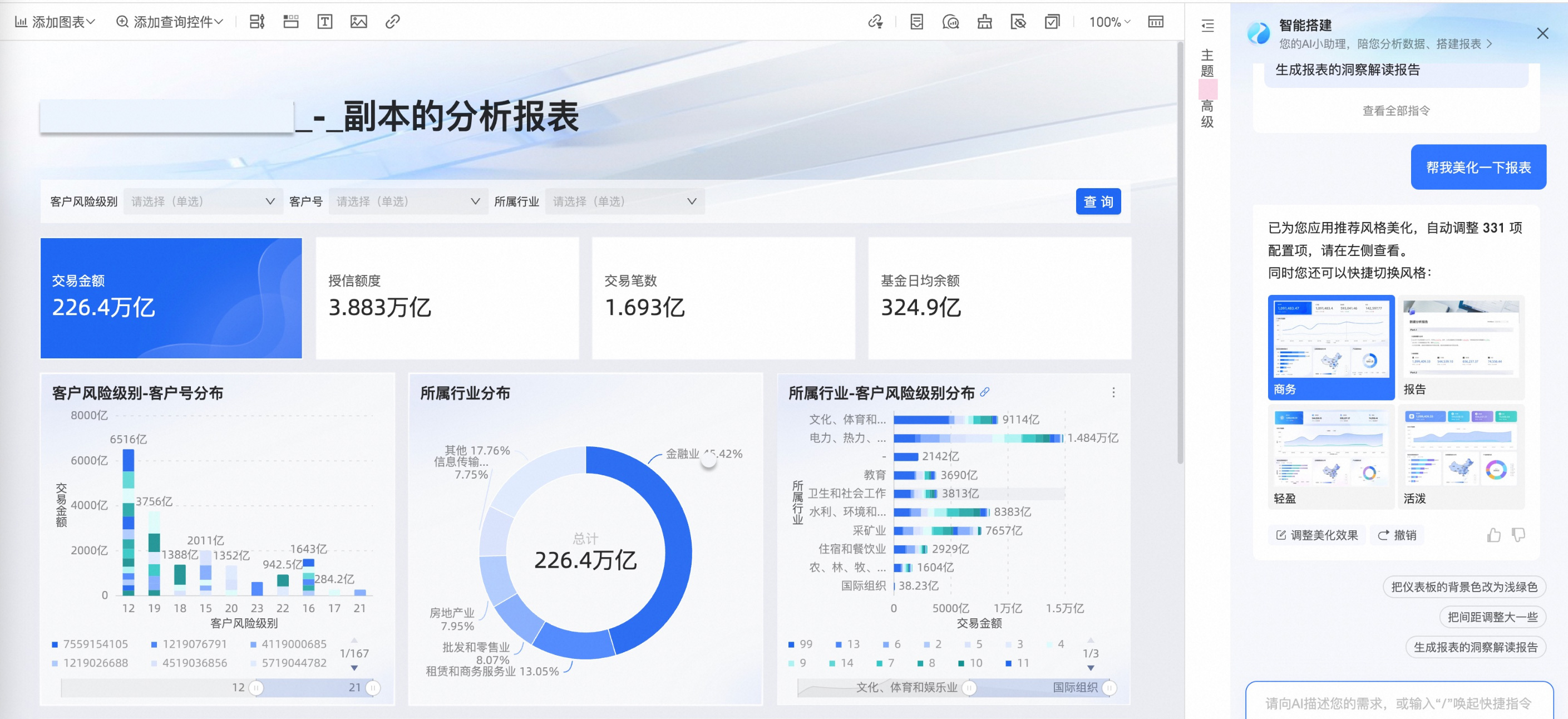This screenshot has width=1568, height=719.
Task: Switch to the 主题 side tab
Action: [x=1207, y=63]
